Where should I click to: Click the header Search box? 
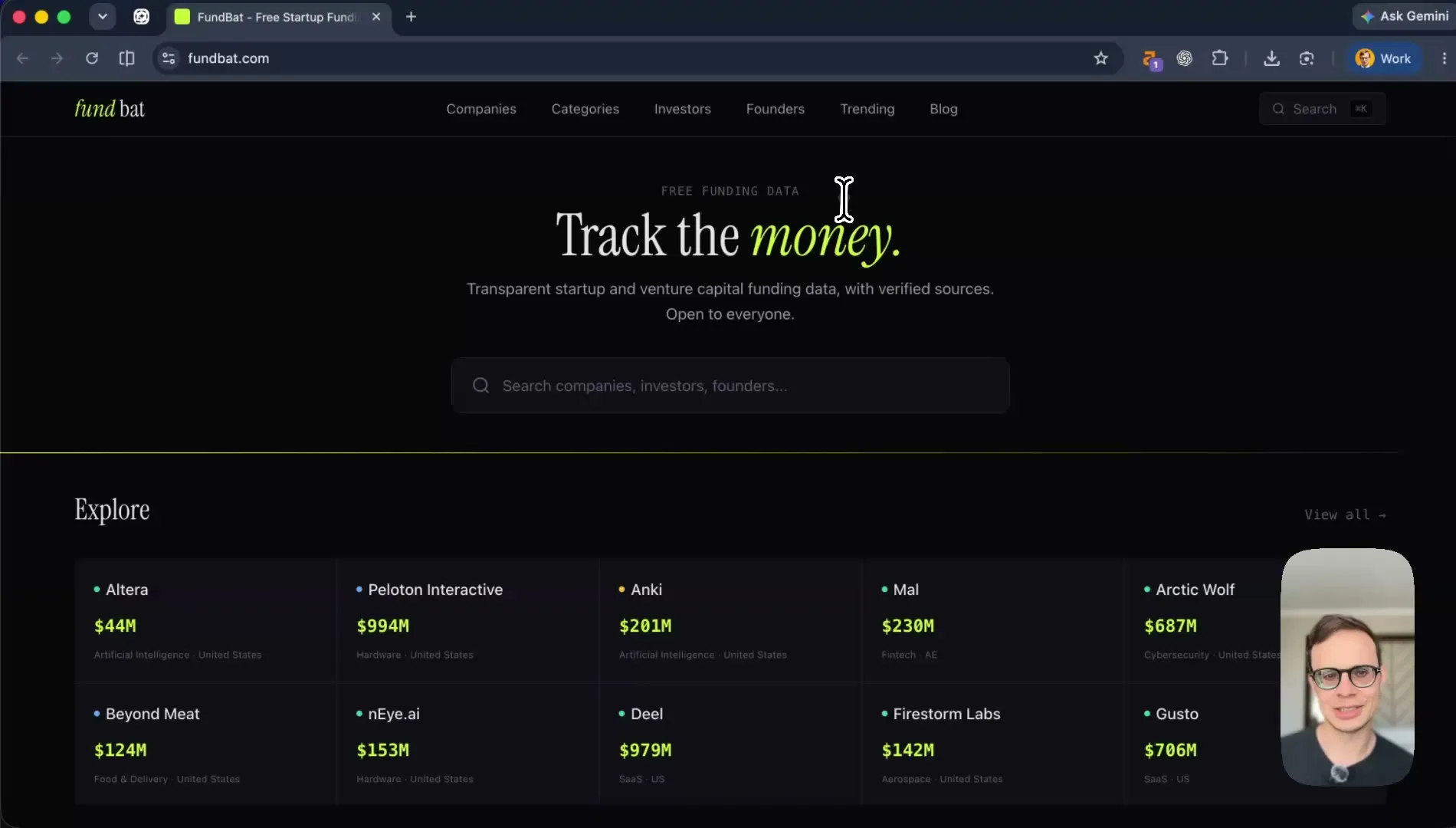pos(1323,109)
